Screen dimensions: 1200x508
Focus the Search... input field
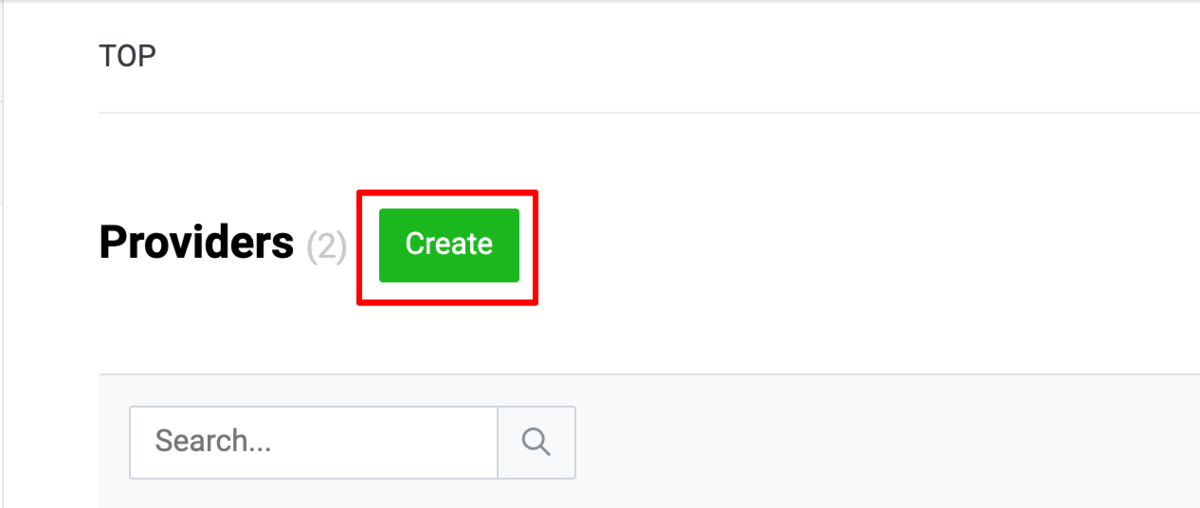(x=314, y=442)
